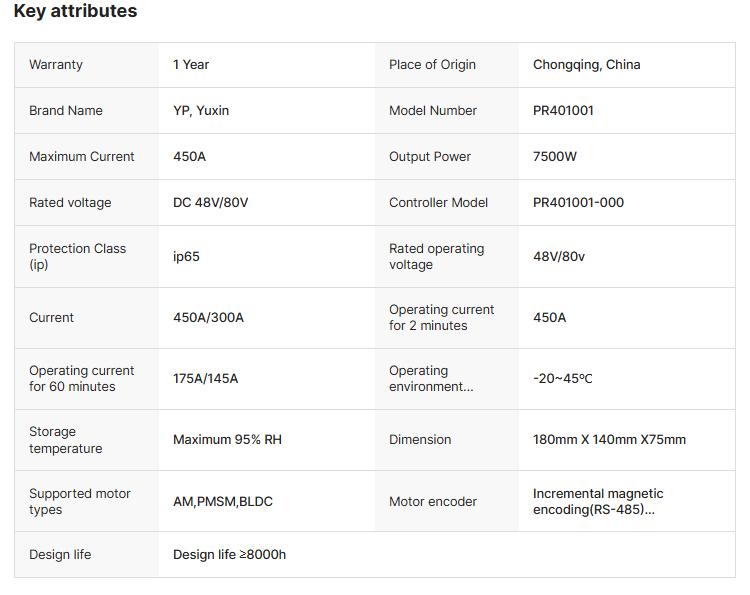This screenshot has height=595, width=750.
Task: Select the 48V/80v rated operating voltage
Action: 559,256
